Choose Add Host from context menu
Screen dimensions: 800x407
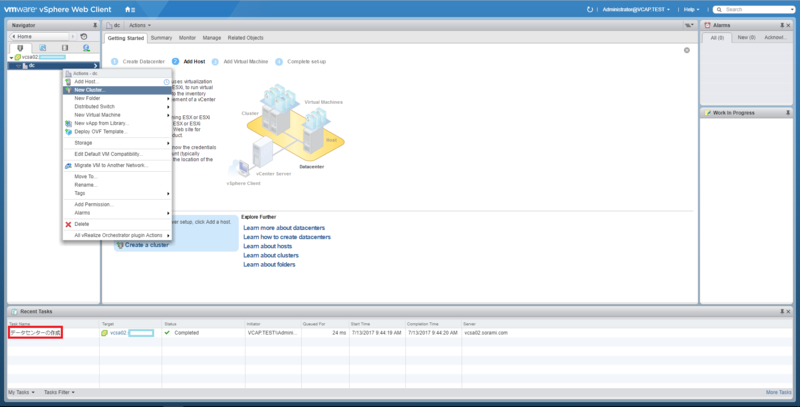click(117, 82)
